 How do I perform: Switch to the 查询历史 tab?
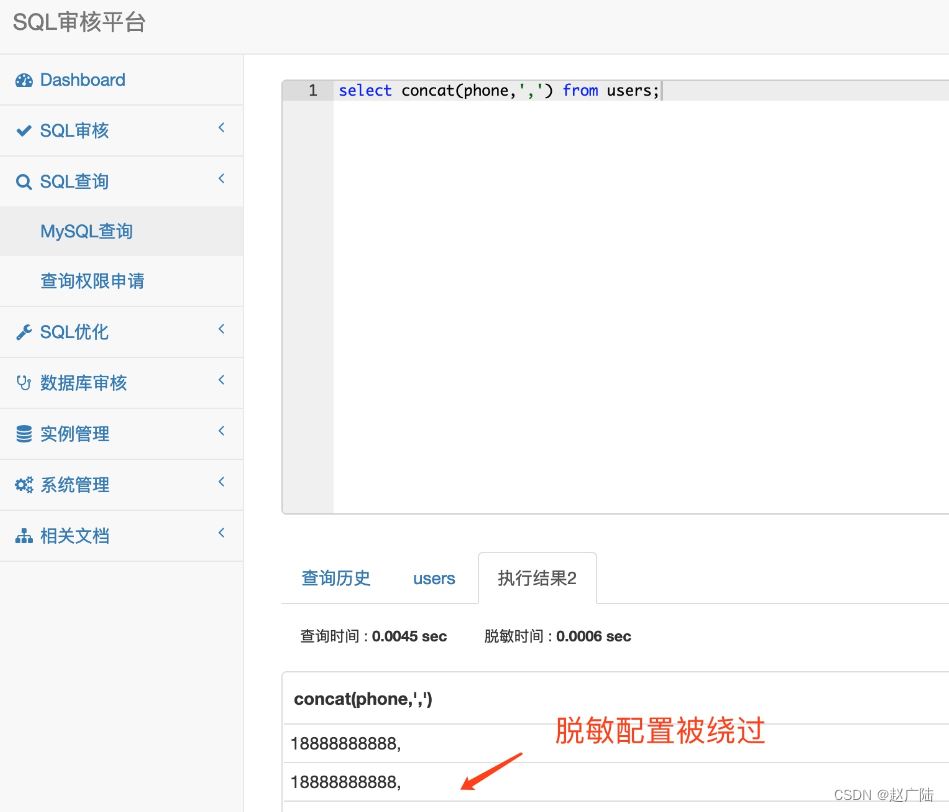coord(336,578)
